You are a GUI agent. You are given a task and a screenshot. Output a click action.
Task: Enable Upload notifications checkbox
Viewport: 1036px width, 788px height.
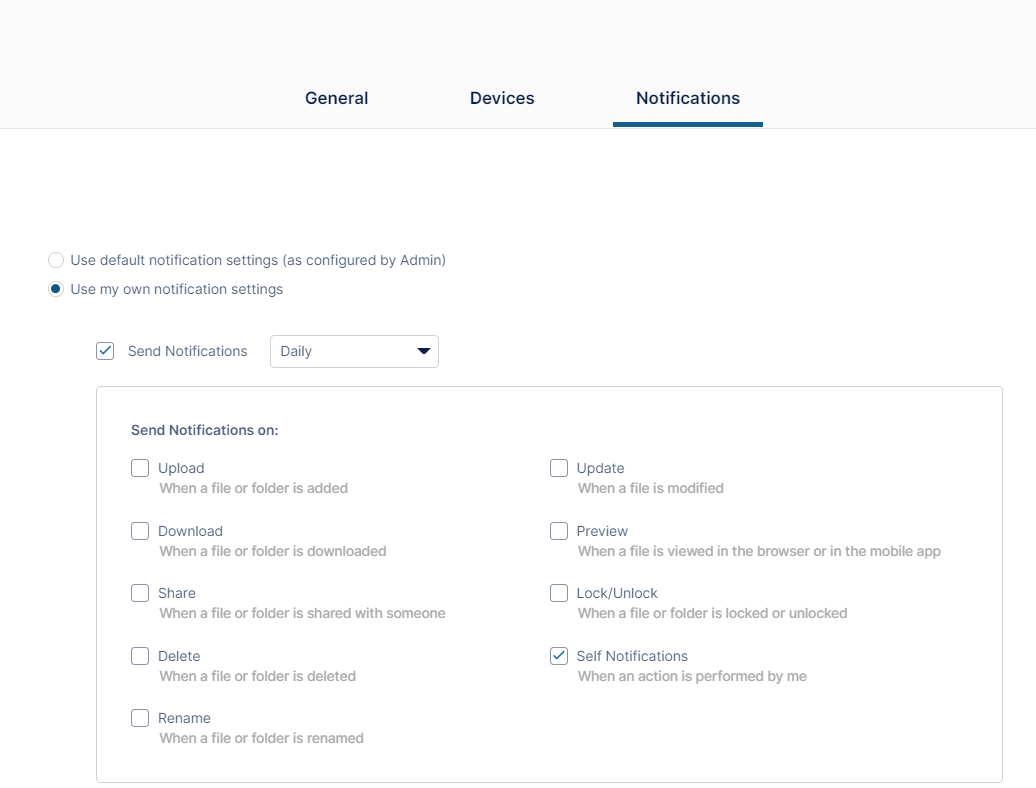140,468
